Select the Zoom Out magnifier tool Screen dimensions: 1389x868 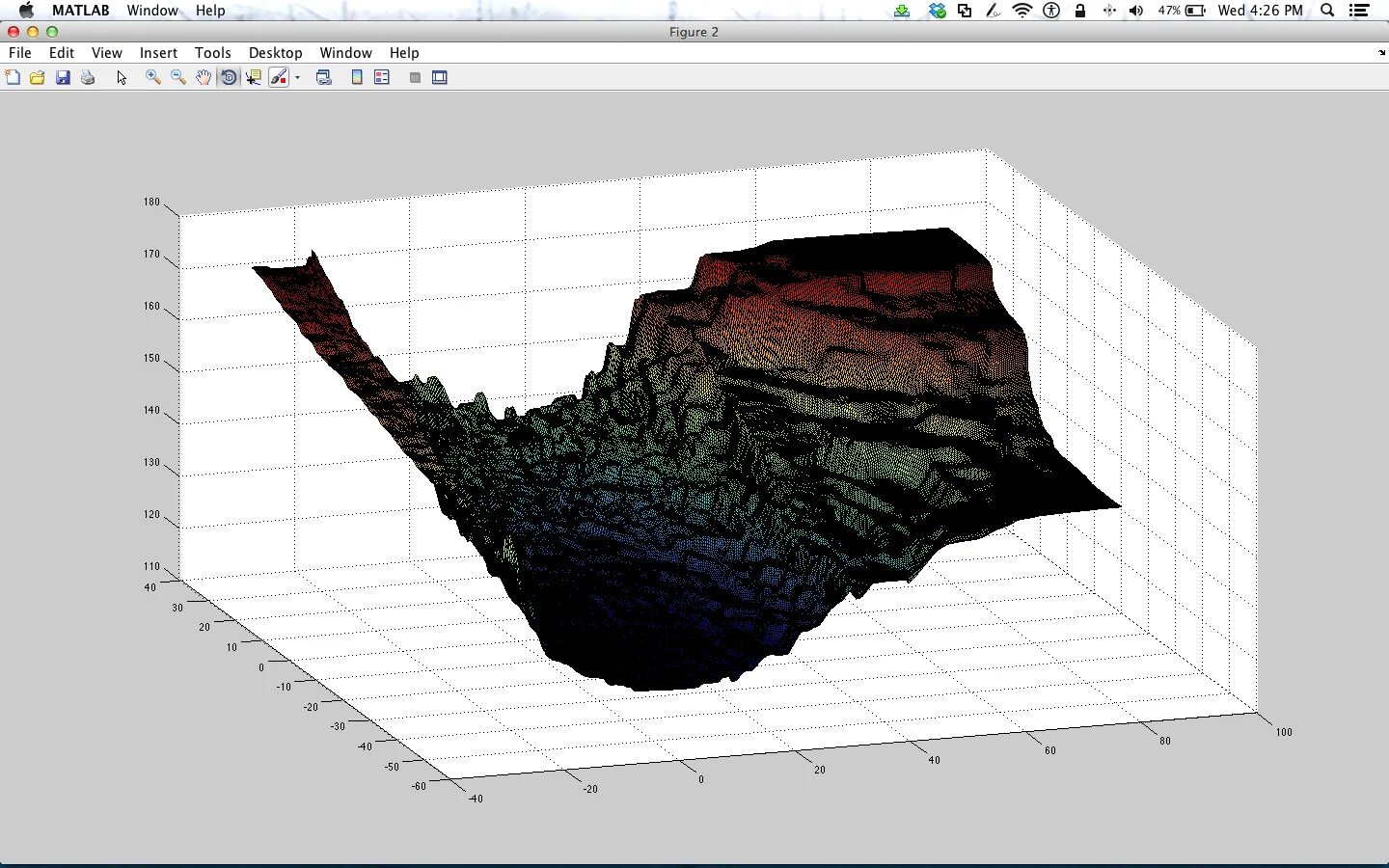[x=177, y=78]
